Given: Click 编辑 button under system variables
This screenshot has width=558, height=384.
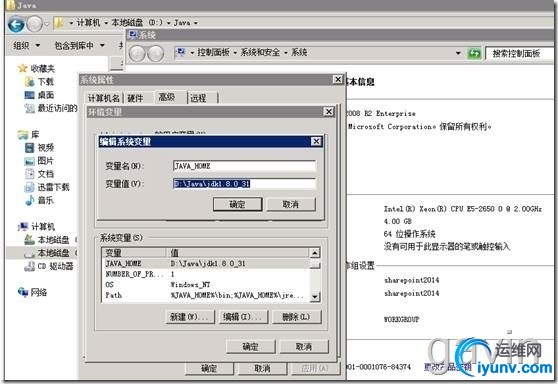Looking at the screenshot, I should pyautogui.click(x=243, y=317).
